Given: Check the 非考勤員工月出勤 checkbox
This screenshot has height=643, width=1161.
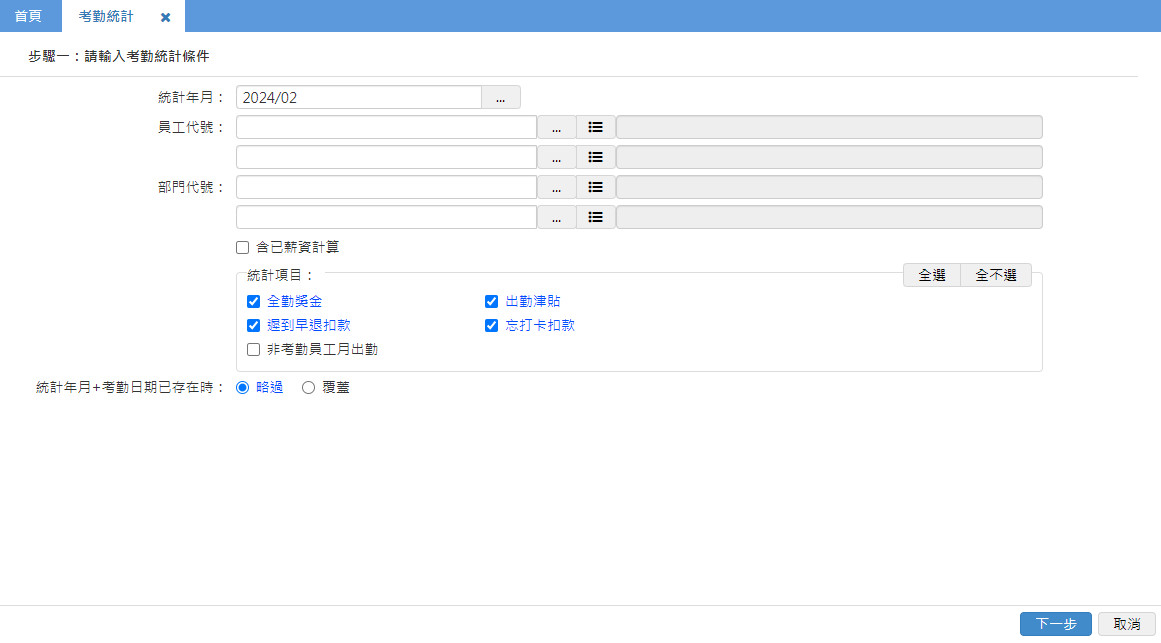Looking at the screenshot, I should [253, 349].
